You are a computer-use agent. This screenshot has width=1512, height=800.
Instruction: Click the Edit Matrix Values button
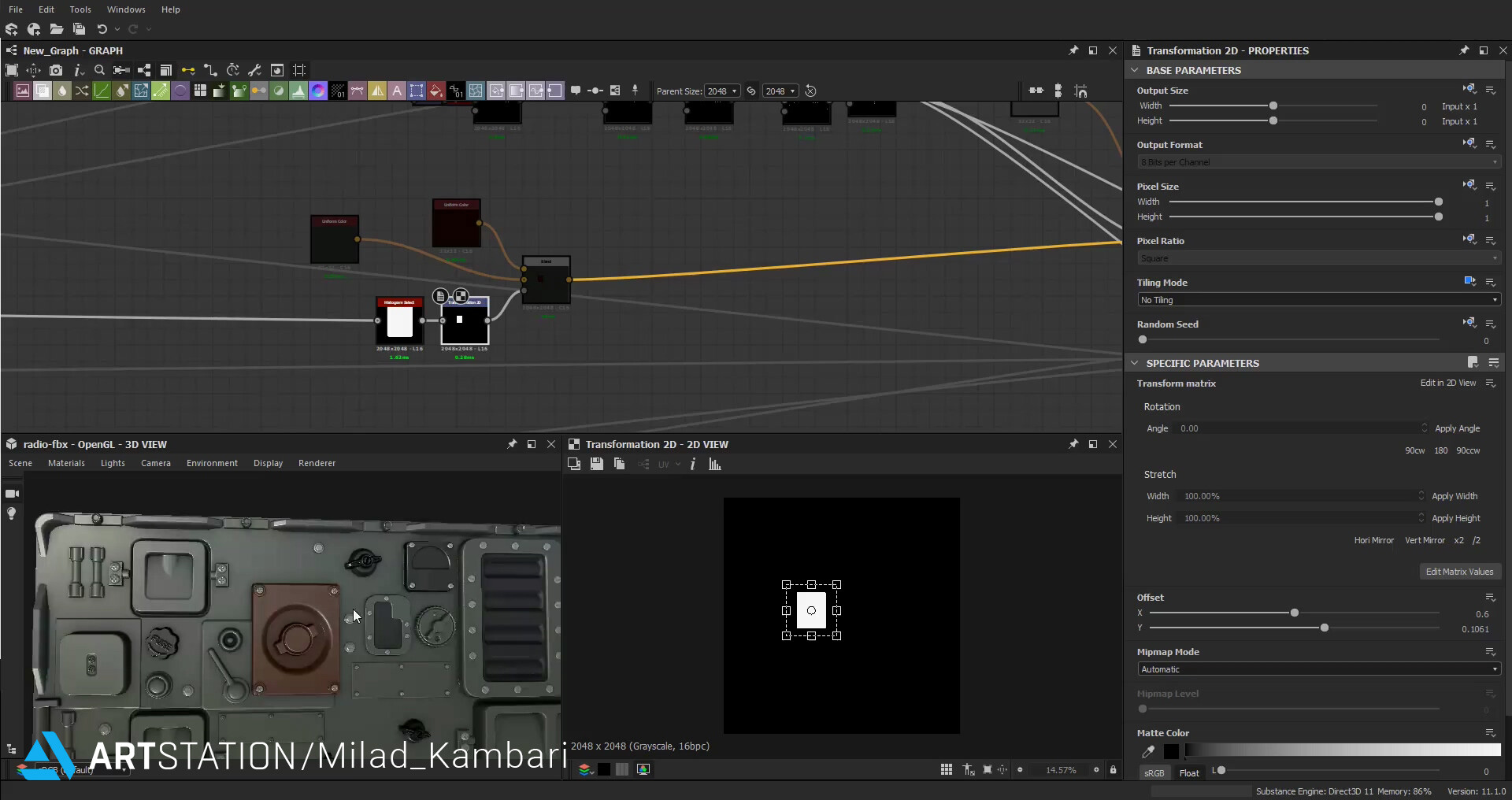point(1459,572)
